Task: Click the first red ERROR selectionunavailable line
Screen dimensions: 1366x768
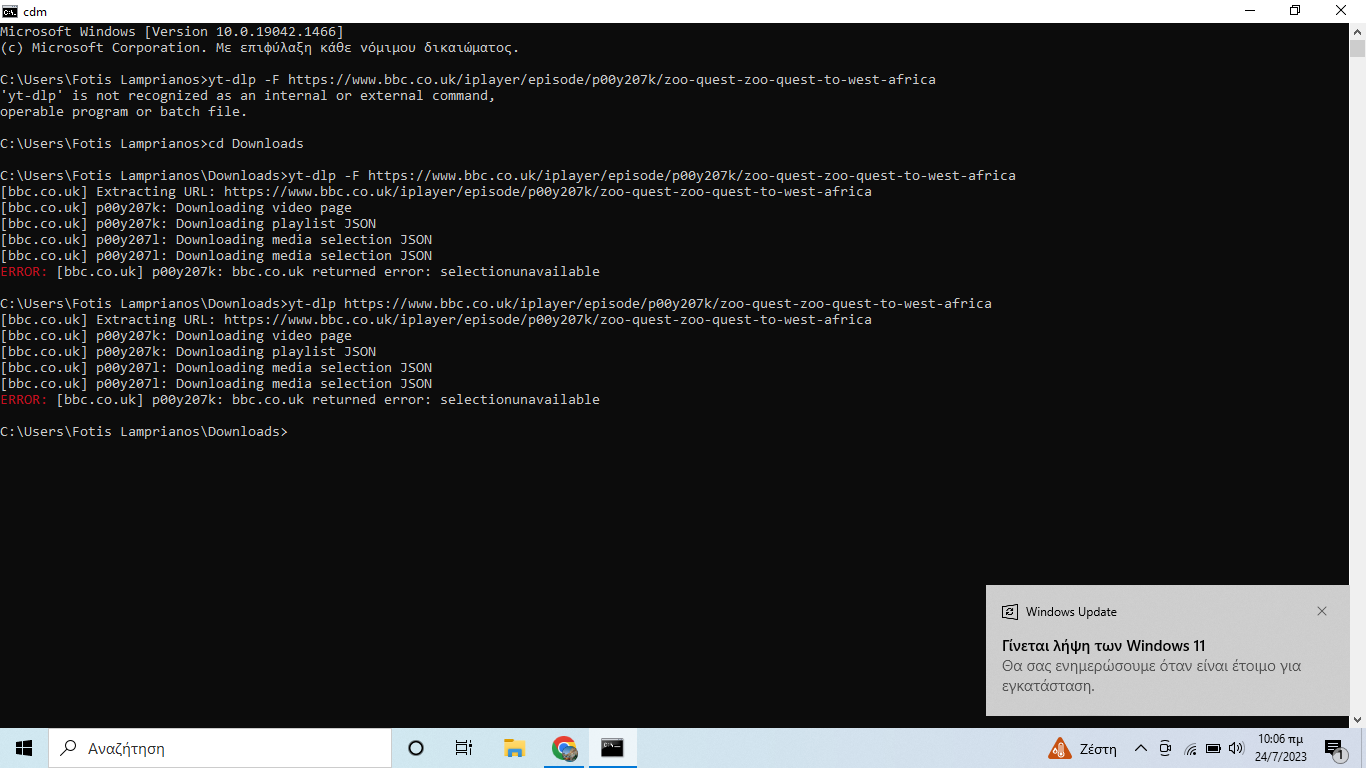Action: (x=300, y=272)
